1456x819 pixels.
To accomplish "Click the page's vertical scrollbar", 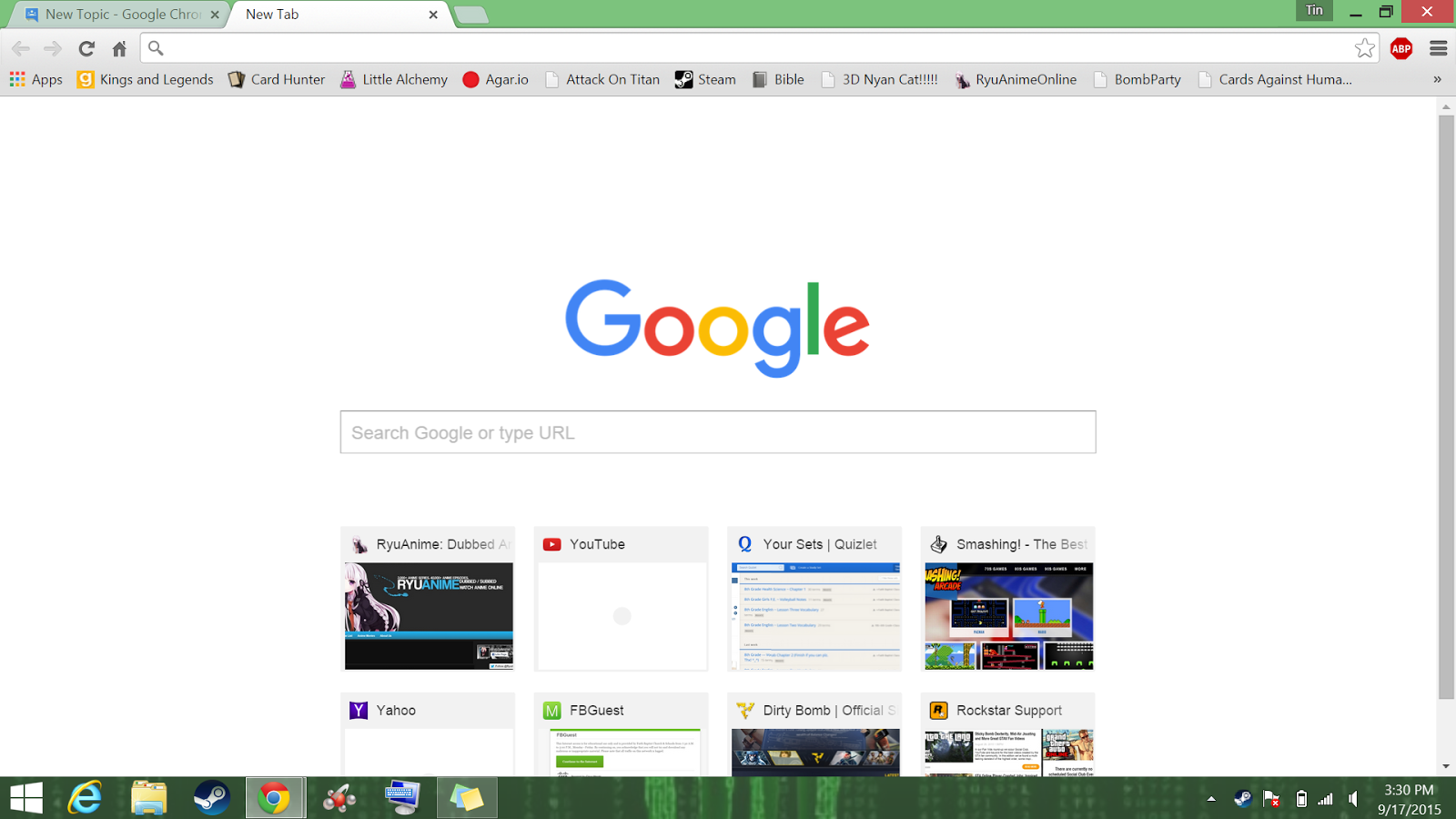I will [x=1446, y=407].
